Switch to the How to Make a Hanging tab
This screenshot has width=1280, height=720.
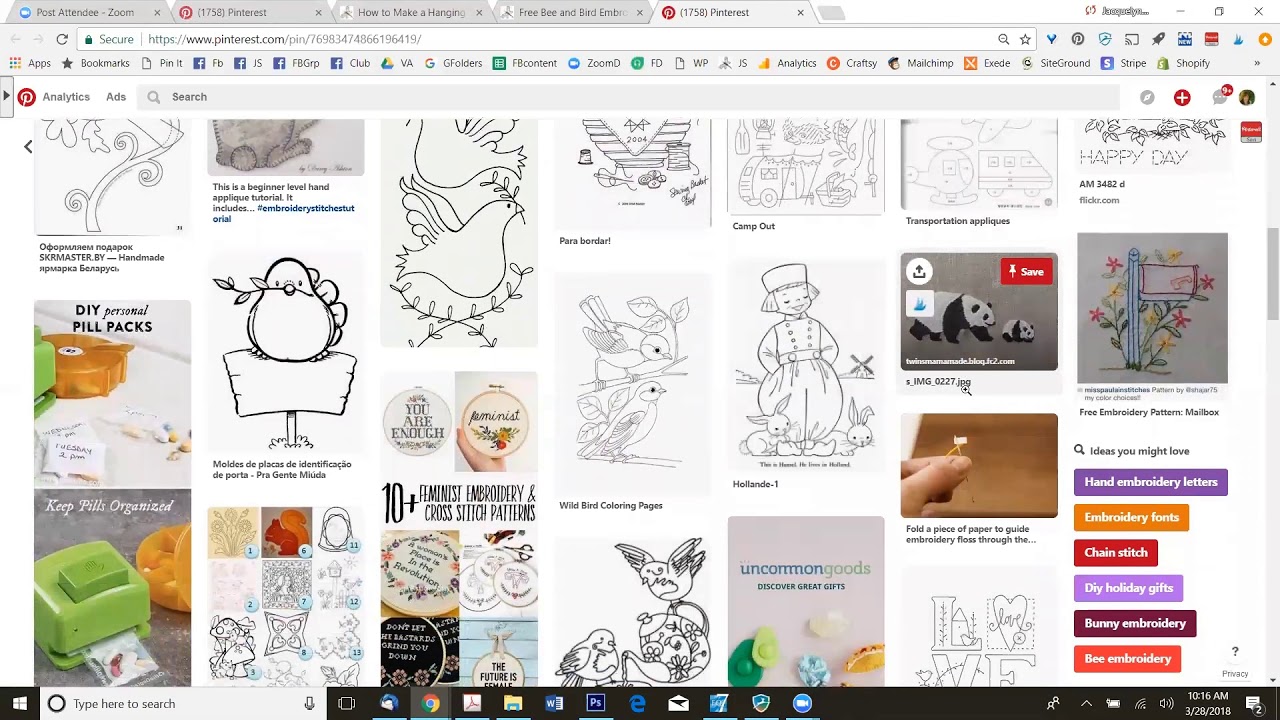tap(409, 13)
